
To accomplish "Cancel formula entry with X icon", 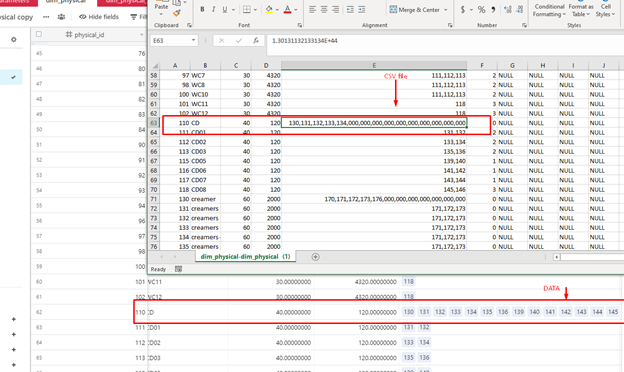I will coord(222,40).
